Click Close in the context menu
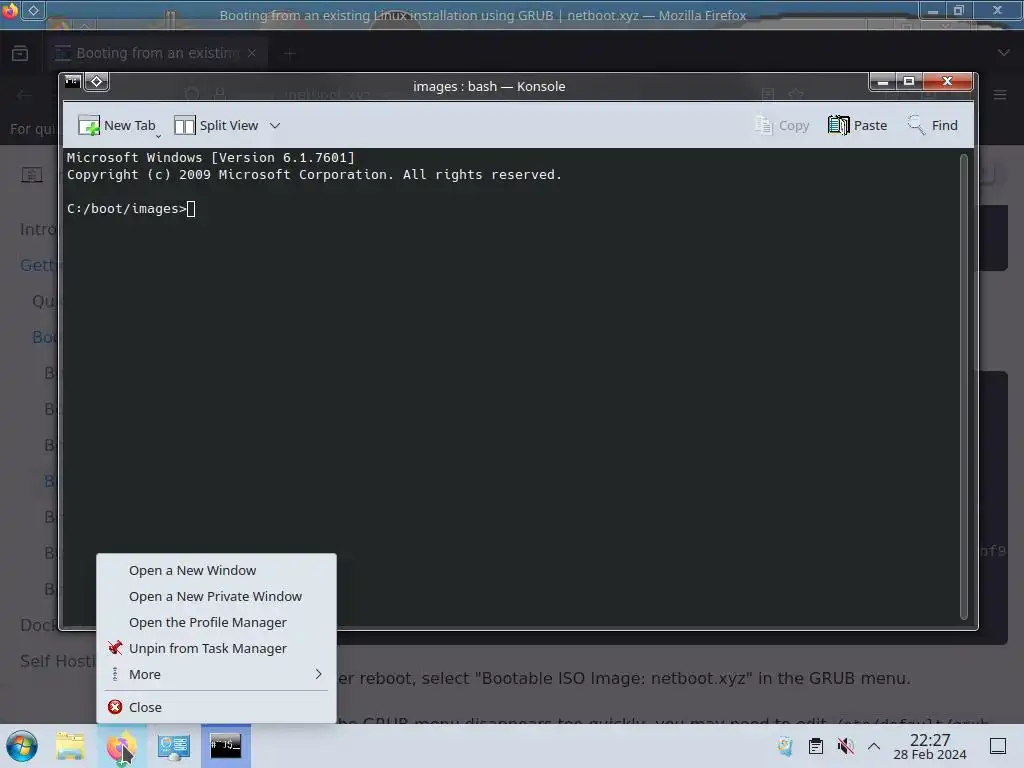This screenshot has width=1024, height=768. coord(216,707)
